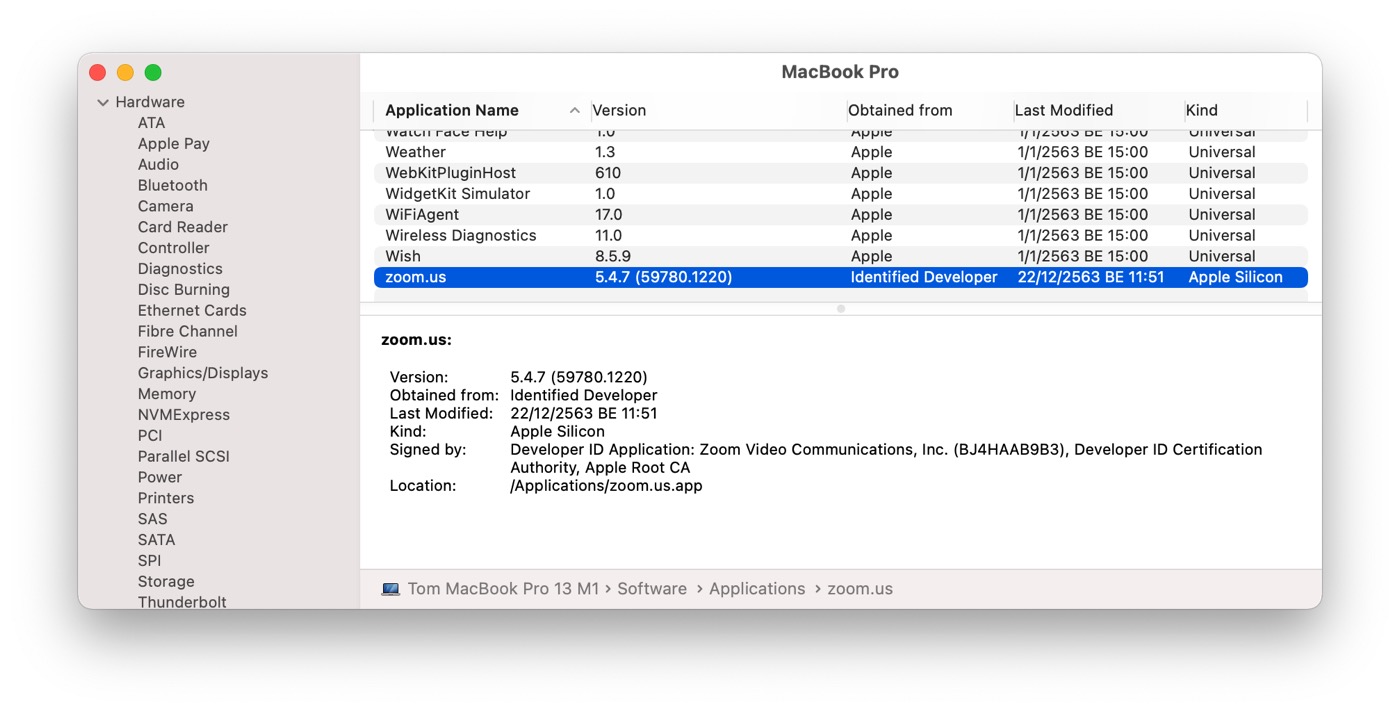The width and height of the screenshot is (1400, 712).
Task: Click the red close window button
Action: coord(97,72)
